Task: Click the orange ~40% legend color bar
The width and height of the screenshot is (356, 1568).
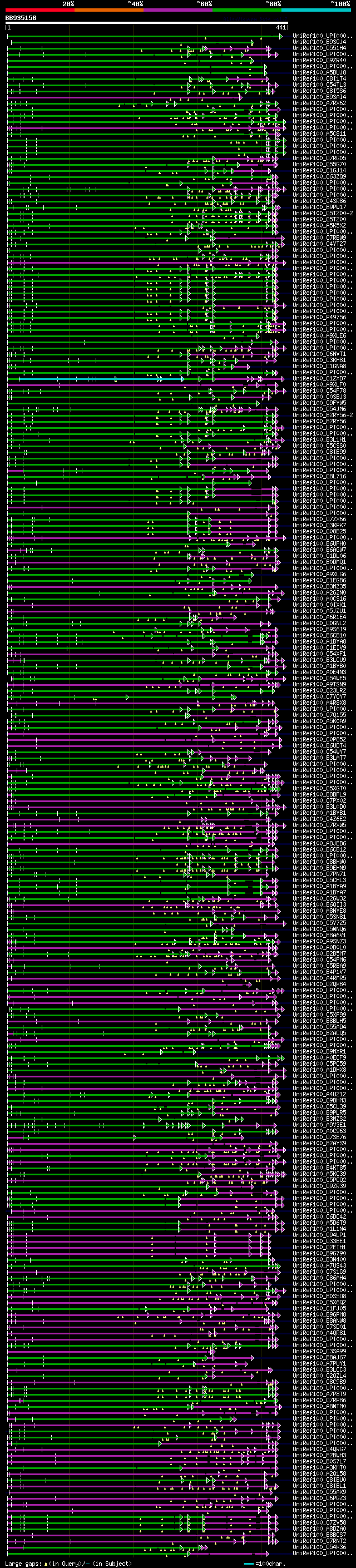Action: 109,10
